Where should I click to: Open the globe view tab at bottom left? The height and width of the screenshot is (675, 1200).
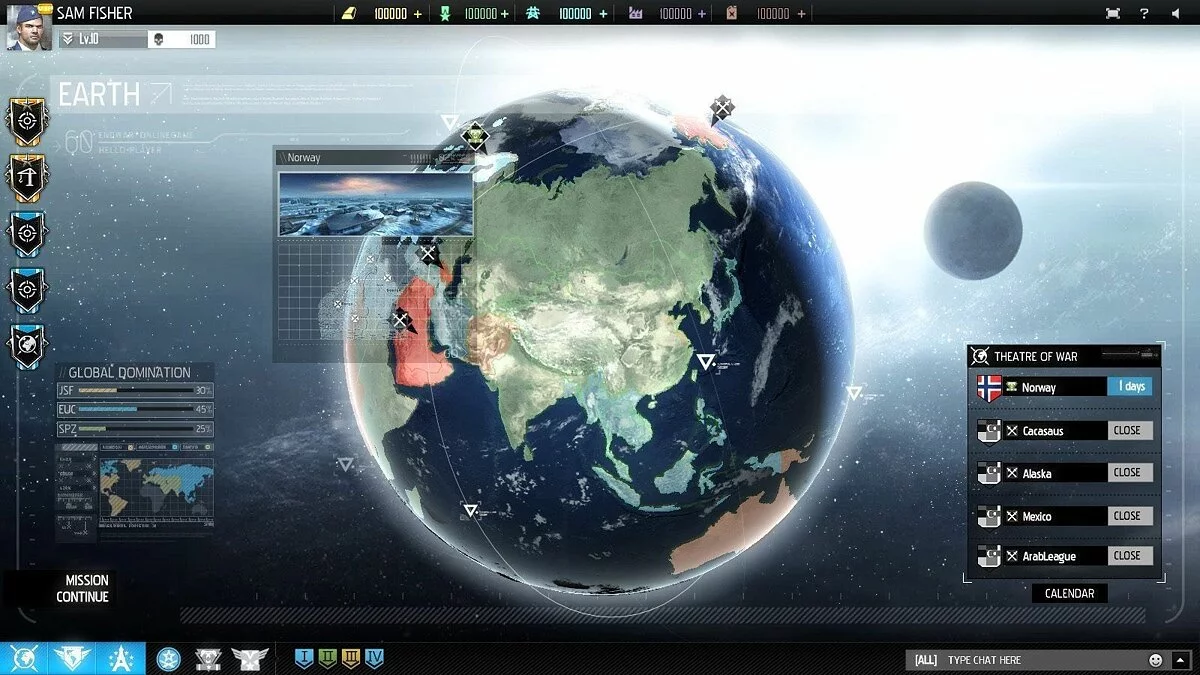coord(24,658)
